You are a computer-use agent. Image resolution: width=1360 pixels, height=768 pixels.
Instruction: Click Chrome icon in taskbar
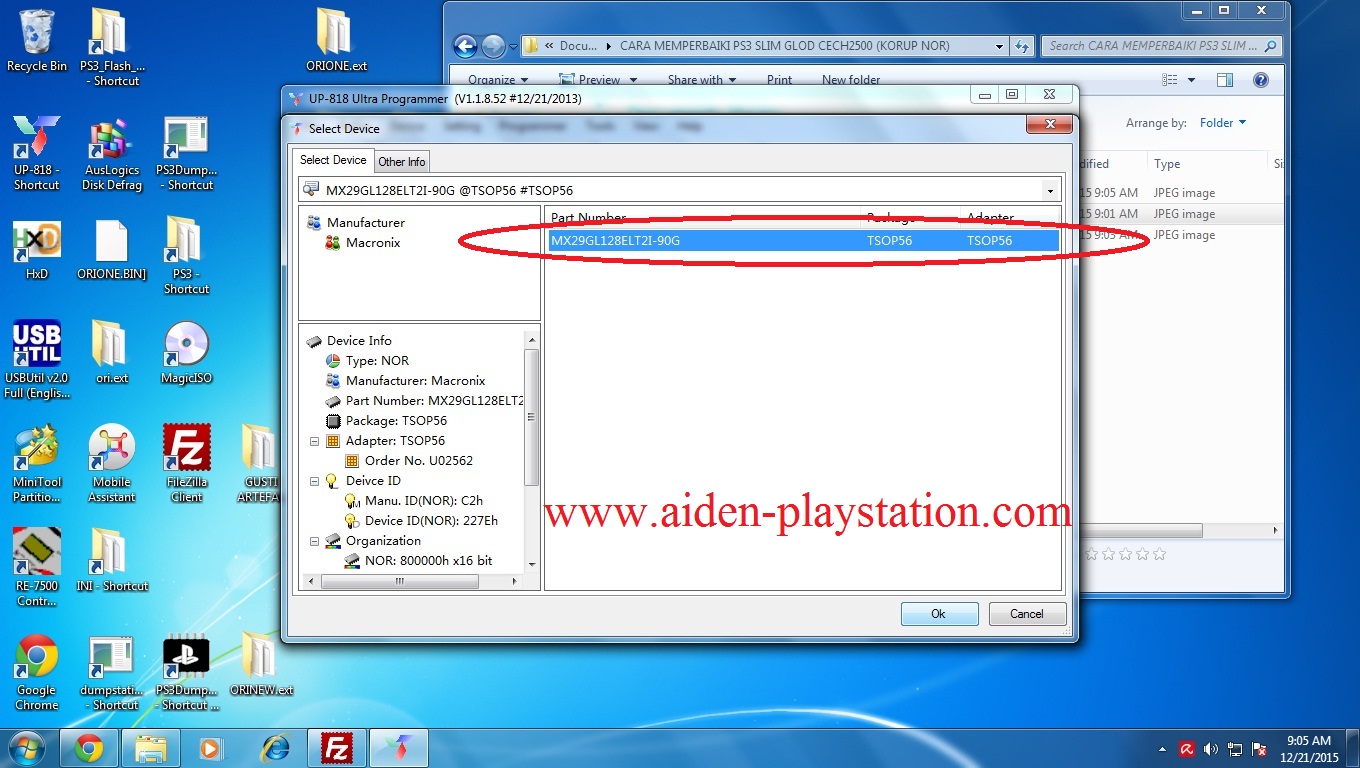pyautogui.click(x=88, y=748)
